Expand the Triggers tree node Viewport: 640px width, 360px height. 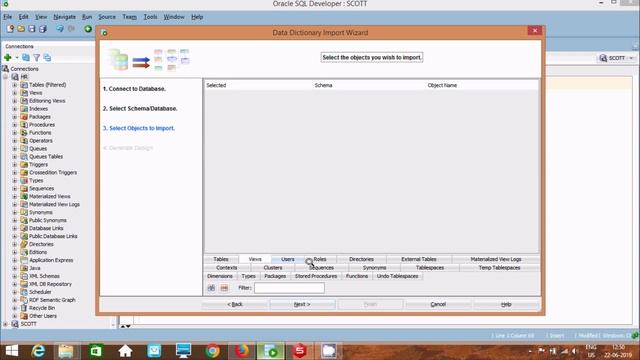pyautogui.click(x=15, y=164)
